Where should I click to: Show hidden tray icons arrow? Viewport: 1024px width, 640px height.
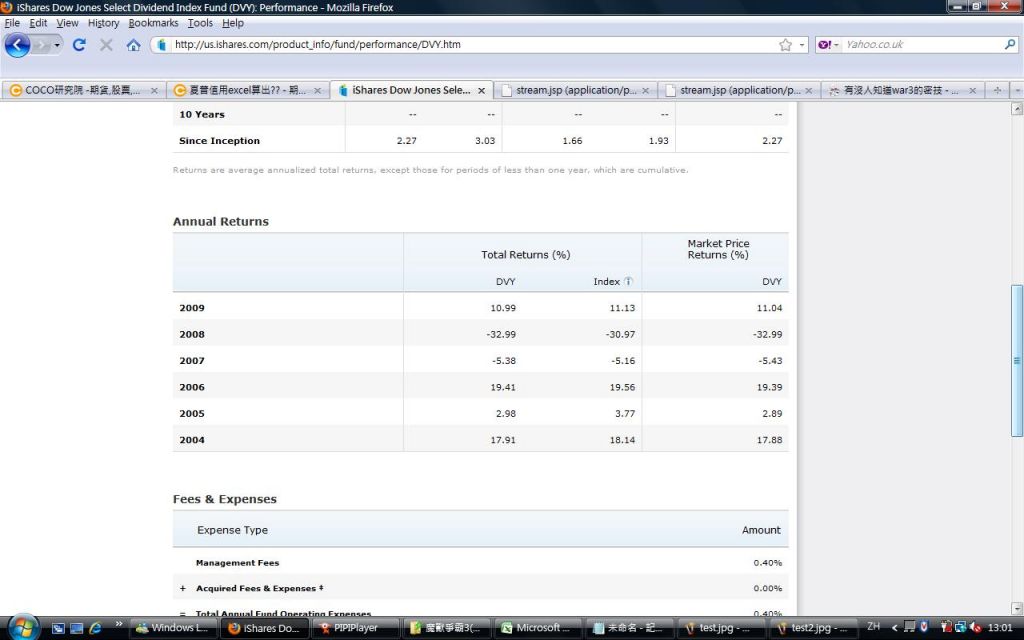tap(895, 628)
